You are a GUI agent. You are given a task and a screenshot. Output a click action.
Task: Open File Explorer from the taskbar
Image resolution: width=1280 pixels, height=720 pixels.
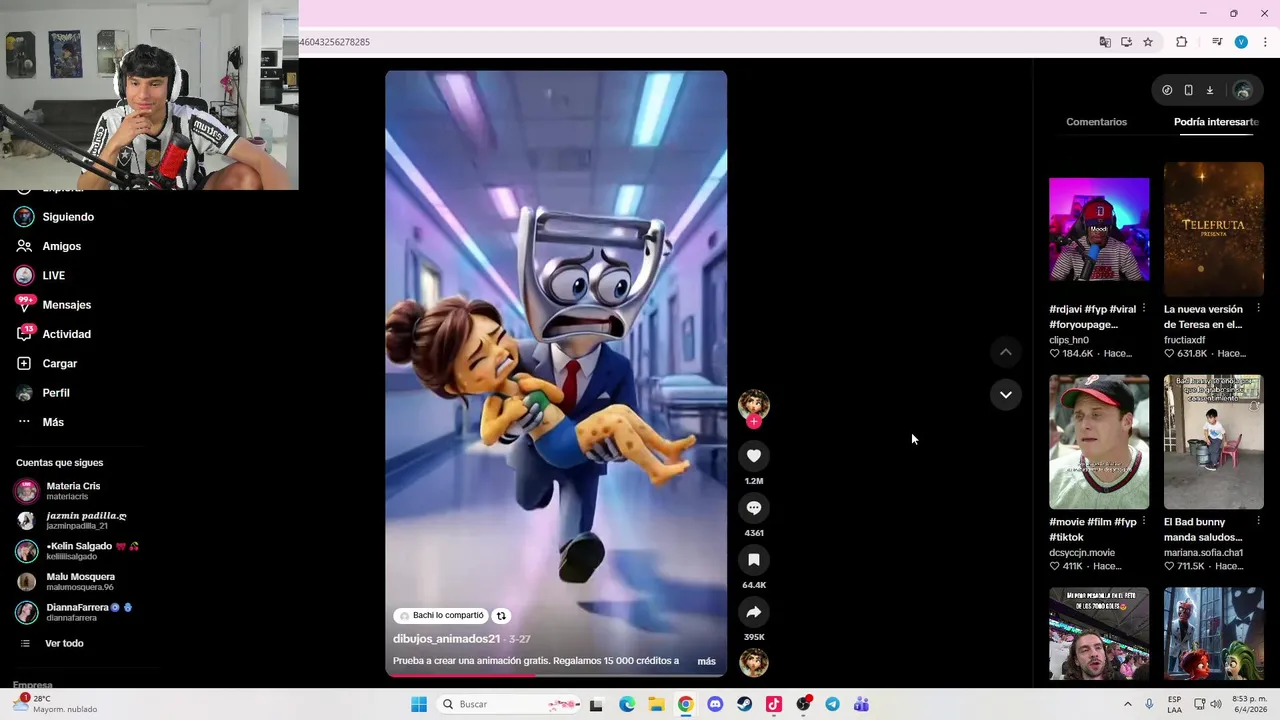(656, 704)
